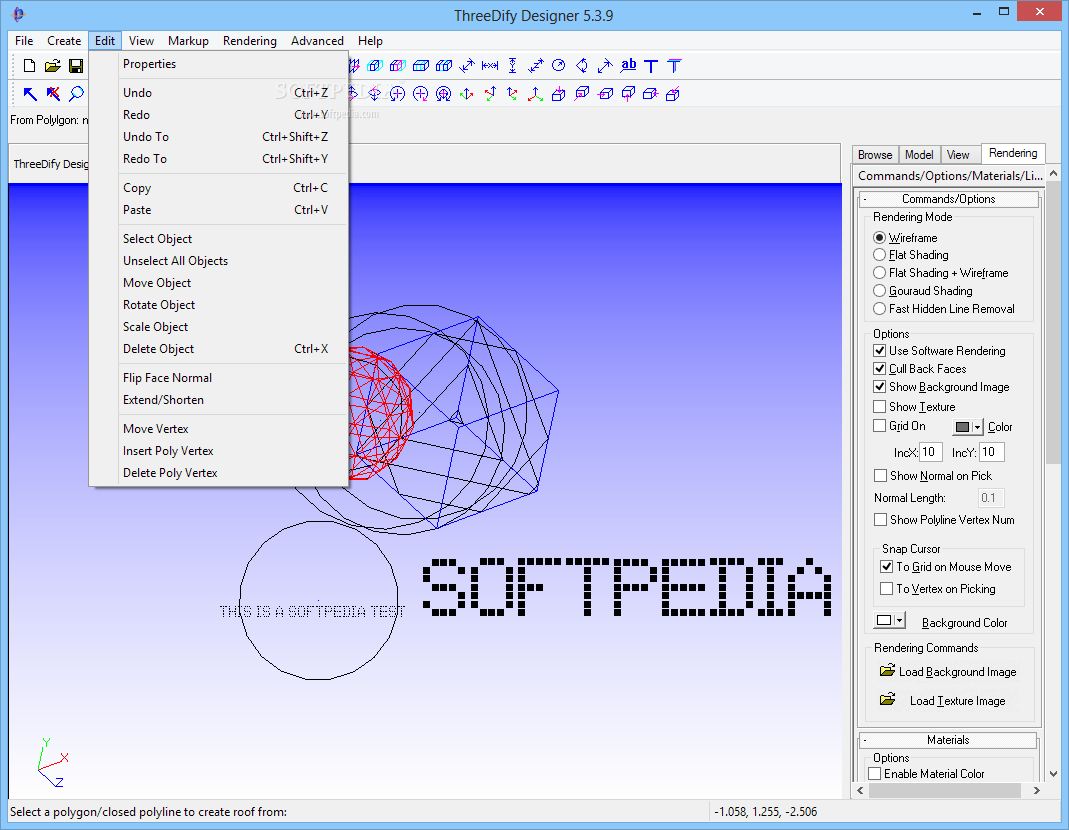This screenshot has height=830, width=1069.
Task: Enable Show Texture checkbox
Action: point(879,406)
